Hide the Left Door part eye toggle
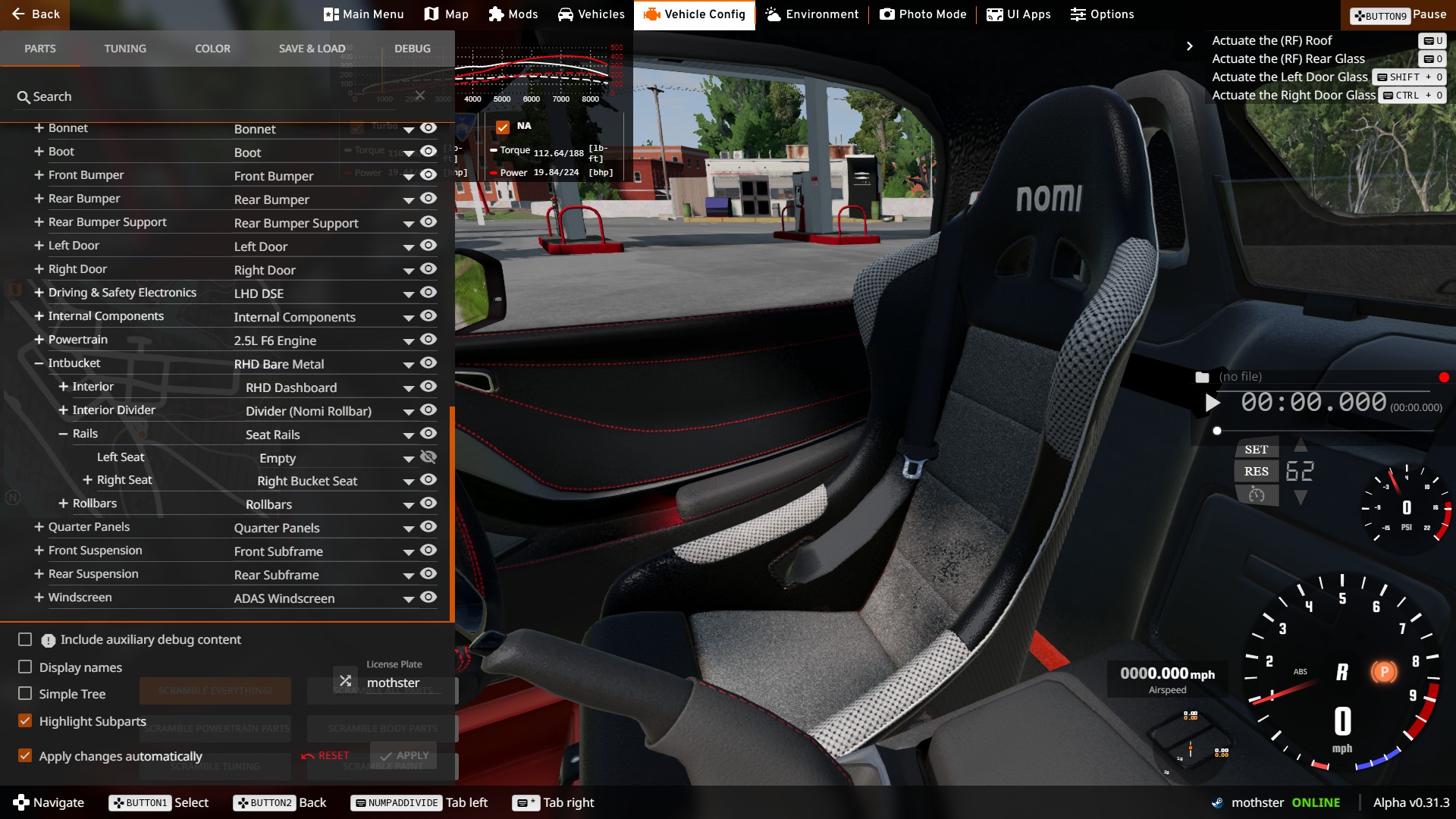The image size is (1456, 819). [x=428, y=246]
